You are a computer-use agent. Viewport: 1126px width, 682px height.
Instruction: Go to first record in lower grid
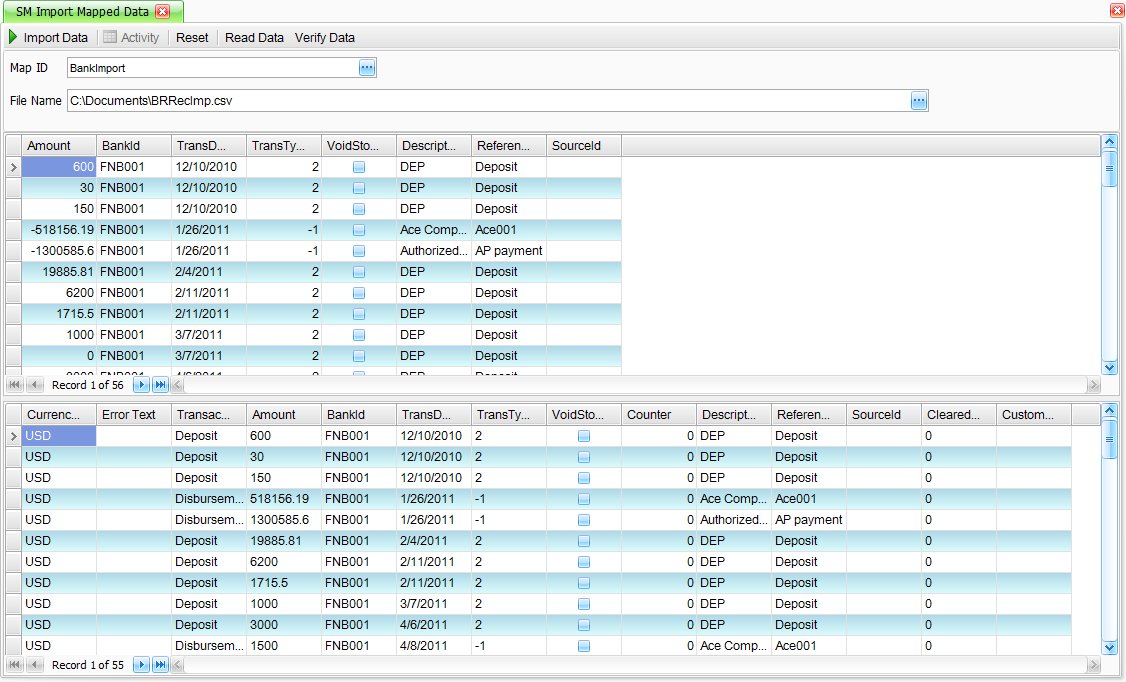tap(15, 665)
